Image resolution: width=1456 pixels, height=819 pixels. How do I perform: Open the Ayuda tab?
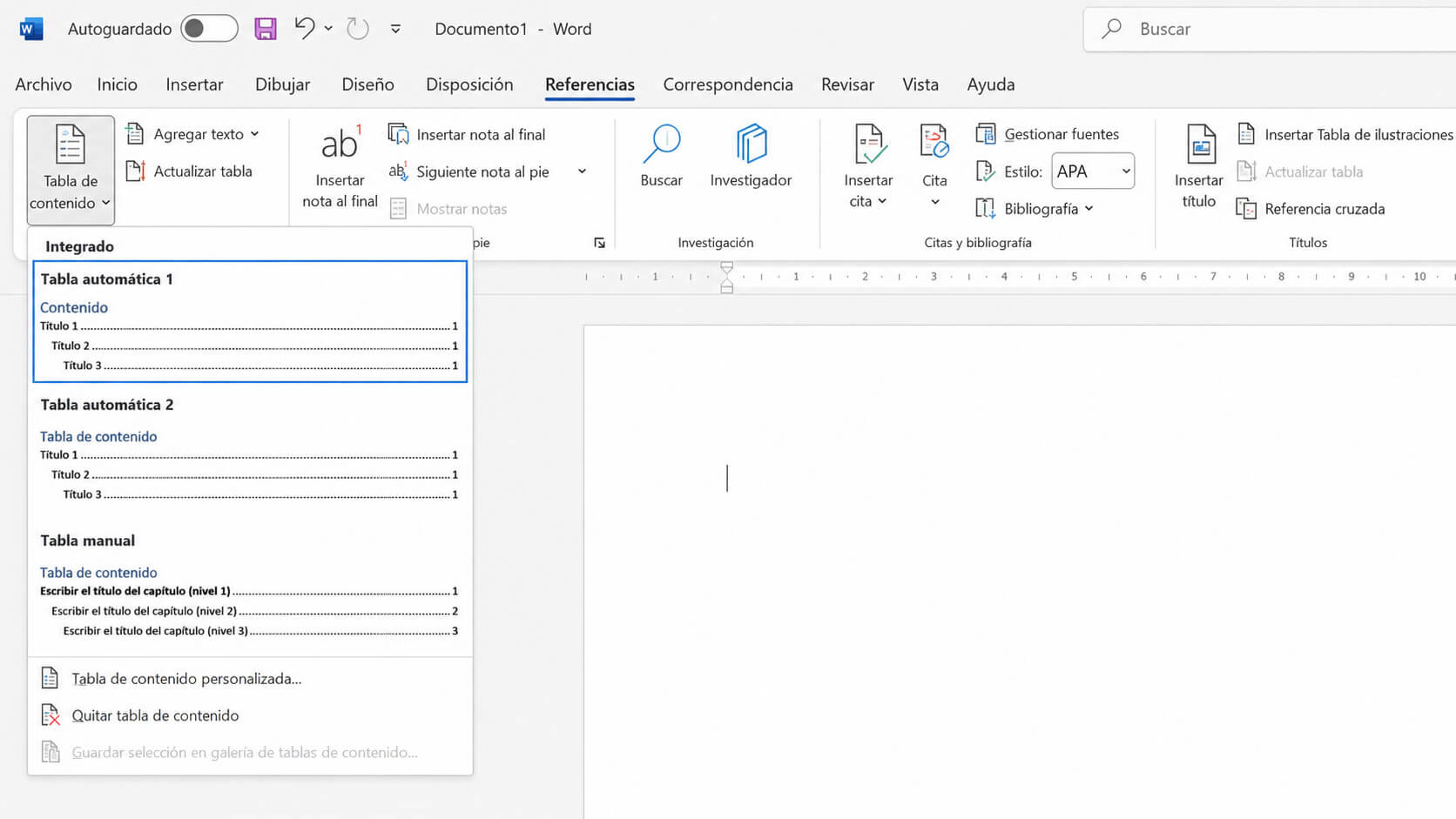coord(991,84)
